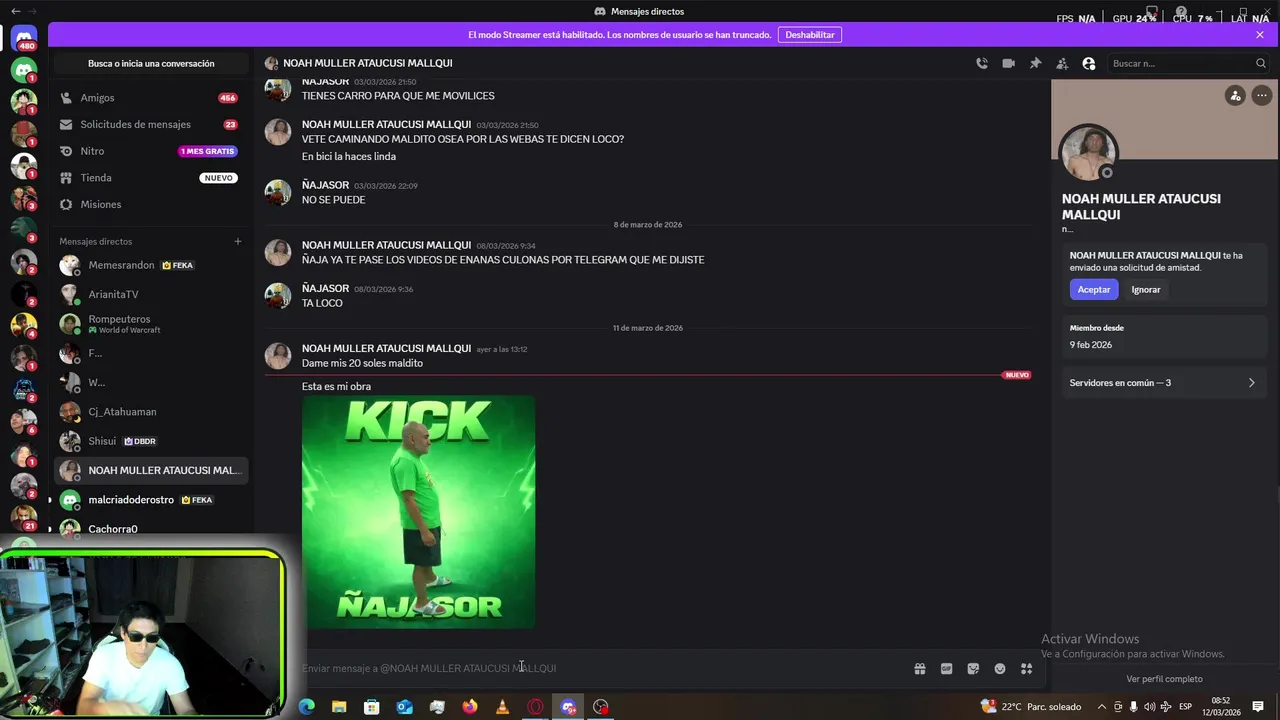The image size is (1280, 720).
Task: Dismiss the Streamer mode banner
Action: [x=1260, y=35]
